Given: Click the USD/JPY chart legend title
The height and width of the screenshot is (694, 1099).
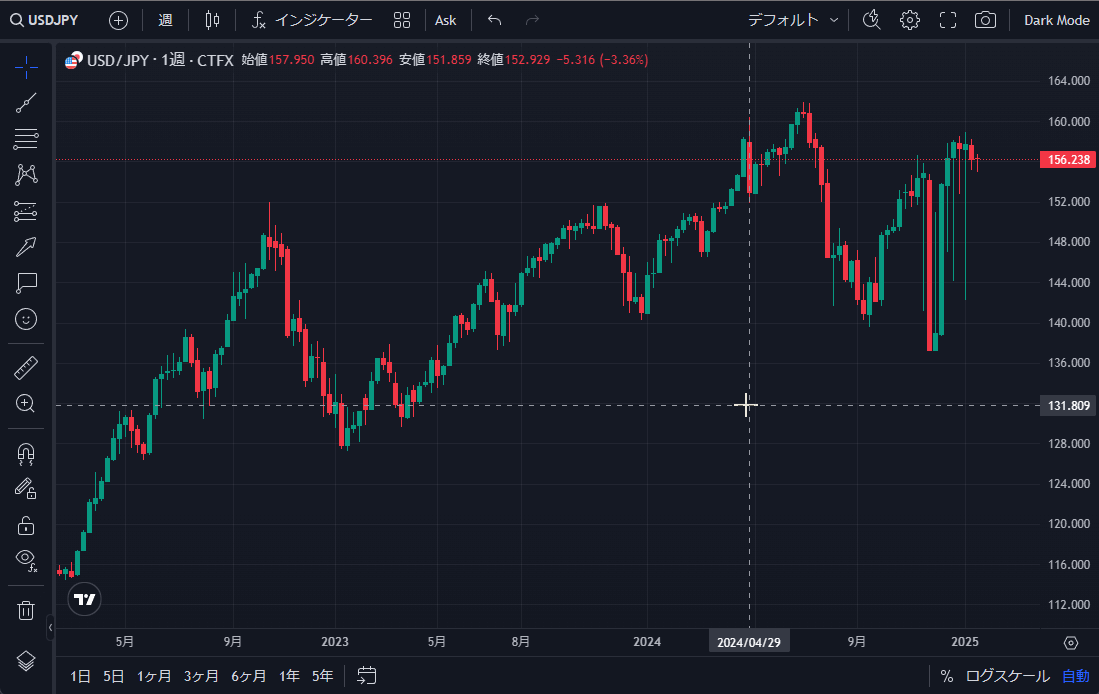Looking at the screenshot, I should click(x=160, y=60).
